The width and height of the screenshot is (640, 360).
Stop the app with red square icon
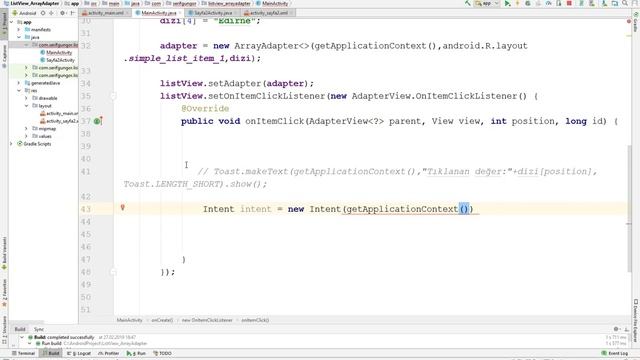(x=569, y=3)
